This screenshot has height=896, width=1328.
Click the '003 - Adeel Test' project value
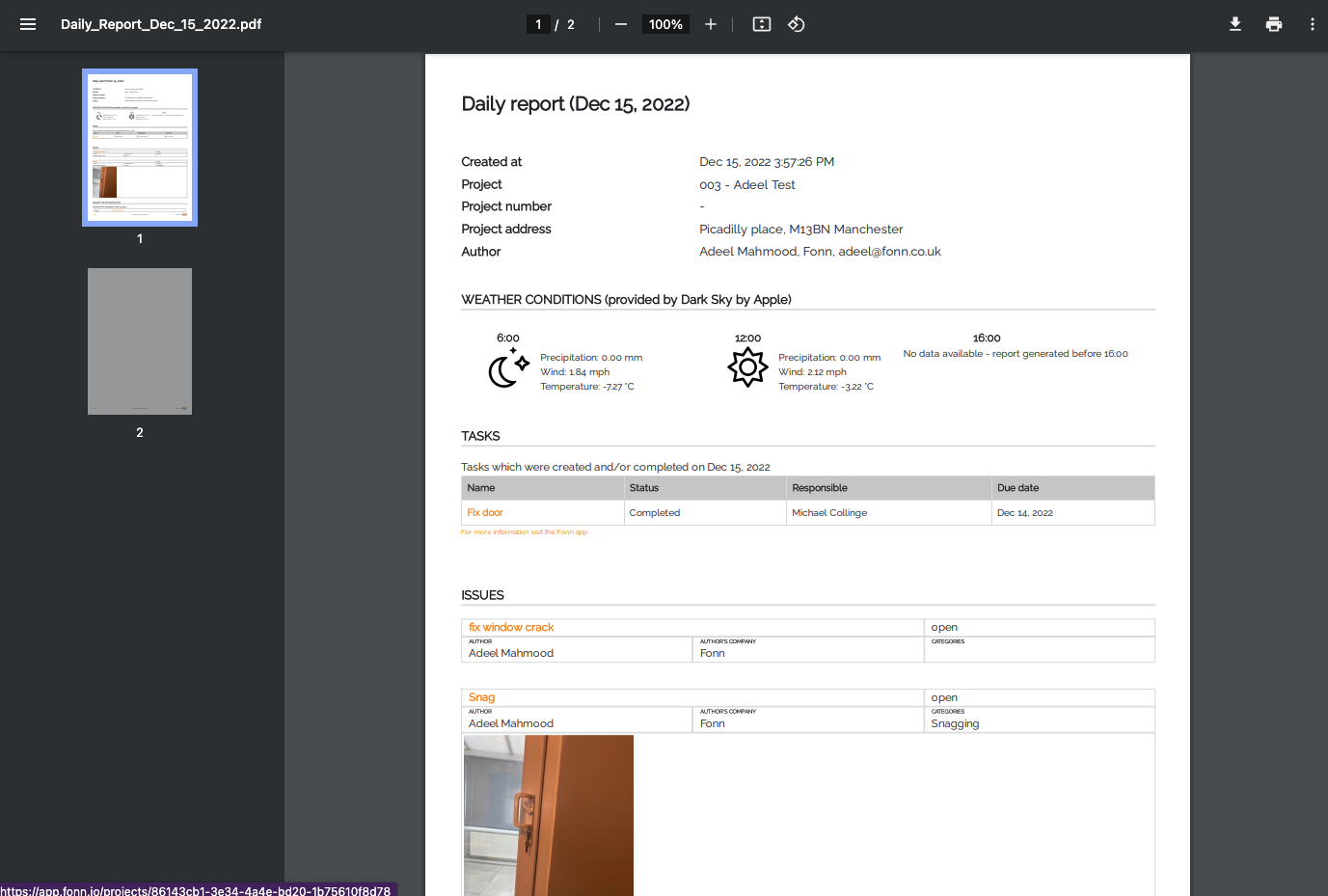click(x=747, y=185)
